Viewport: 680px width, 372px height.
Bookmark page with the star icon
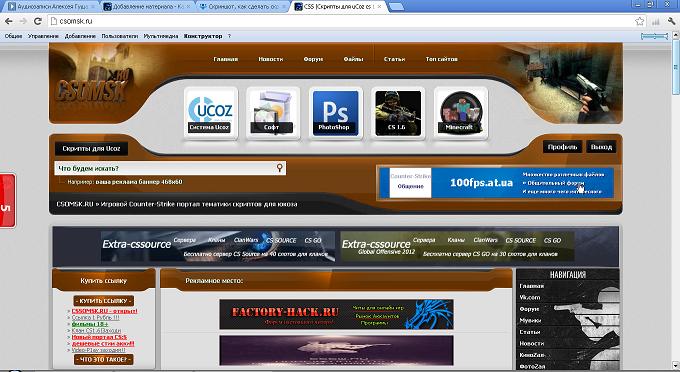(639, 21)
